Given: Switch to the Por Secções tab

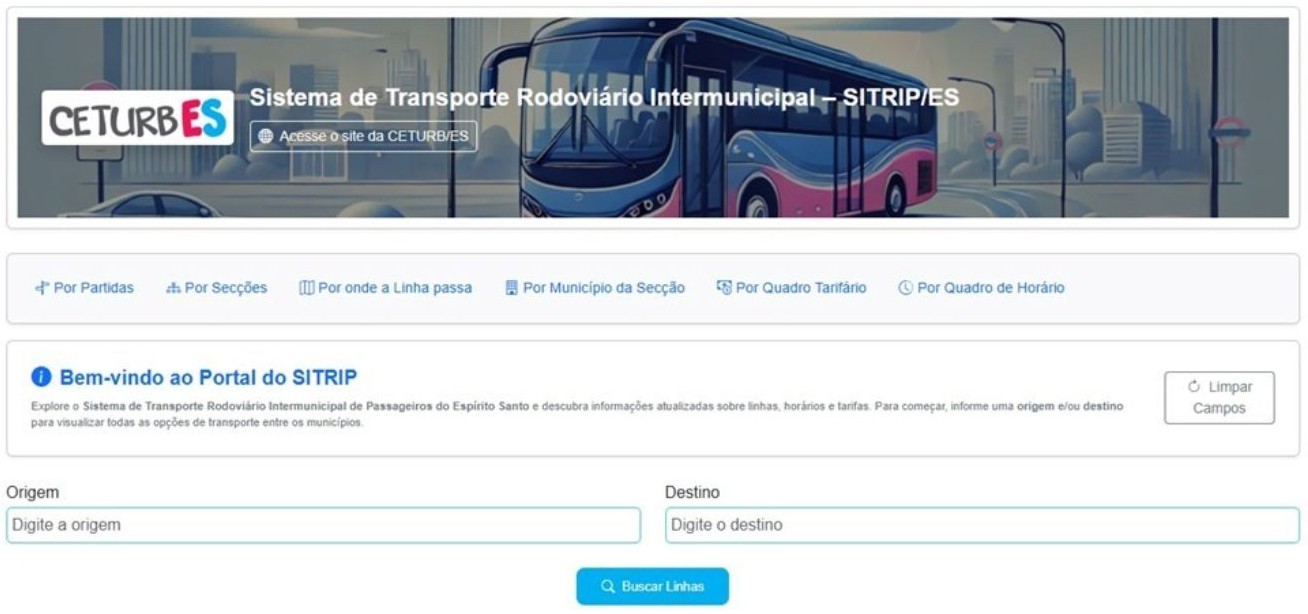Looking at the screenshot, I should (217, 288).
